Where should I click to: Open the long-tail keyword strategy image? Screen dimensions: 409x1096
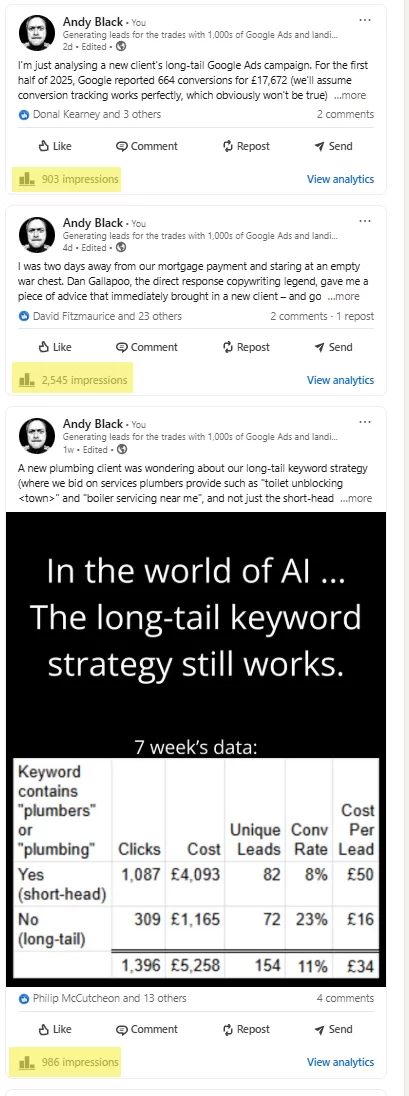[196, 749]
